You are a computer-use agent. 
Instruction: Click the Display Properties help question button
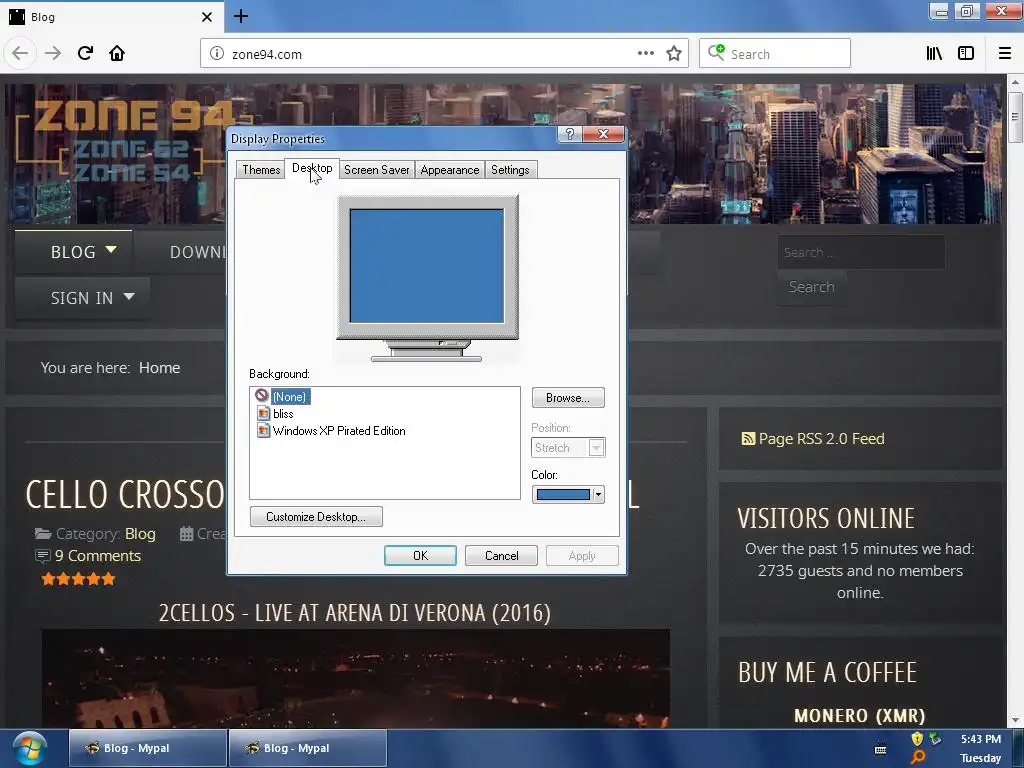tap(569, 134)
